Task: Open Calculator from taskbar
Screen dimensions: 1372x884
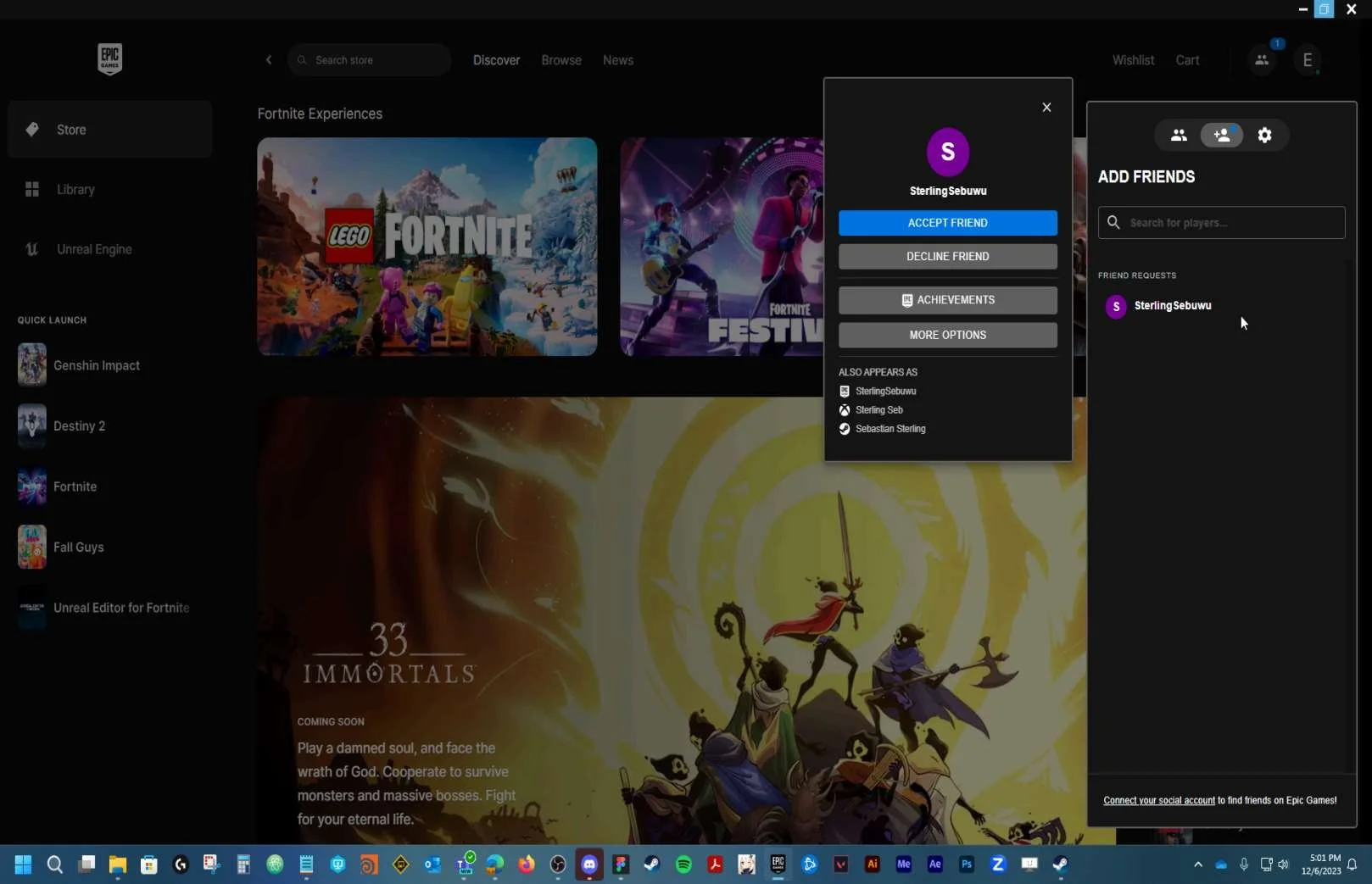Action: coord(243,865)
